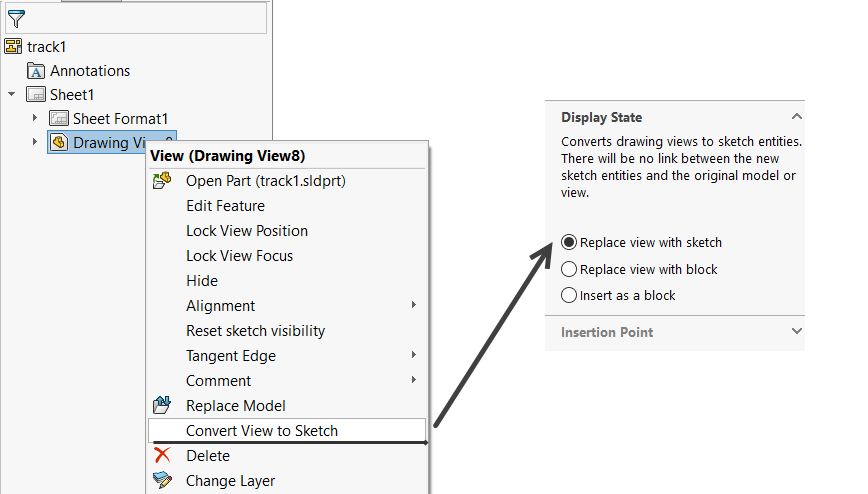
Task: Expand the Insertion Point section
Action: [x=797, y=331]
